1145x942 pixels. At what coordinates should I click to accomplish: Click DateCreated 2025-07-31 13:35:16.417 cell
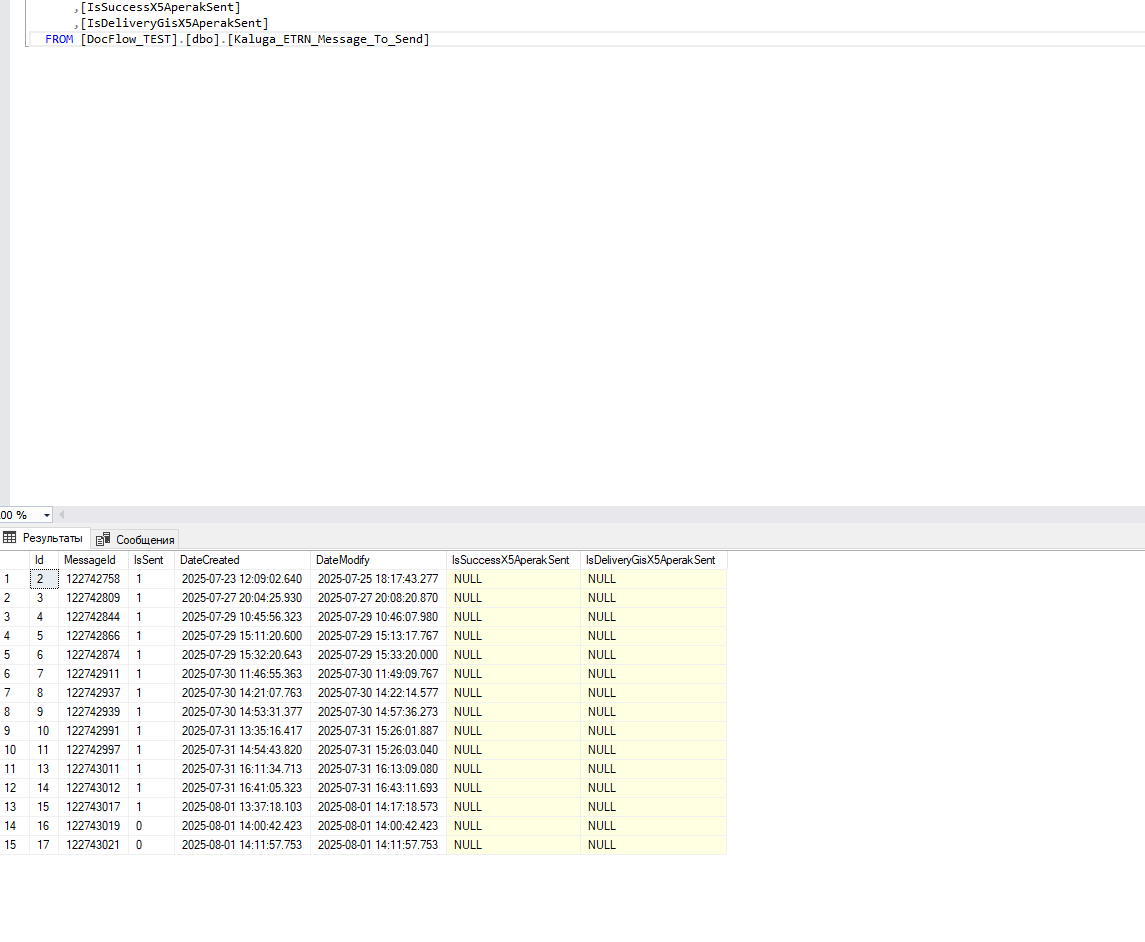(x=242, y=731)
